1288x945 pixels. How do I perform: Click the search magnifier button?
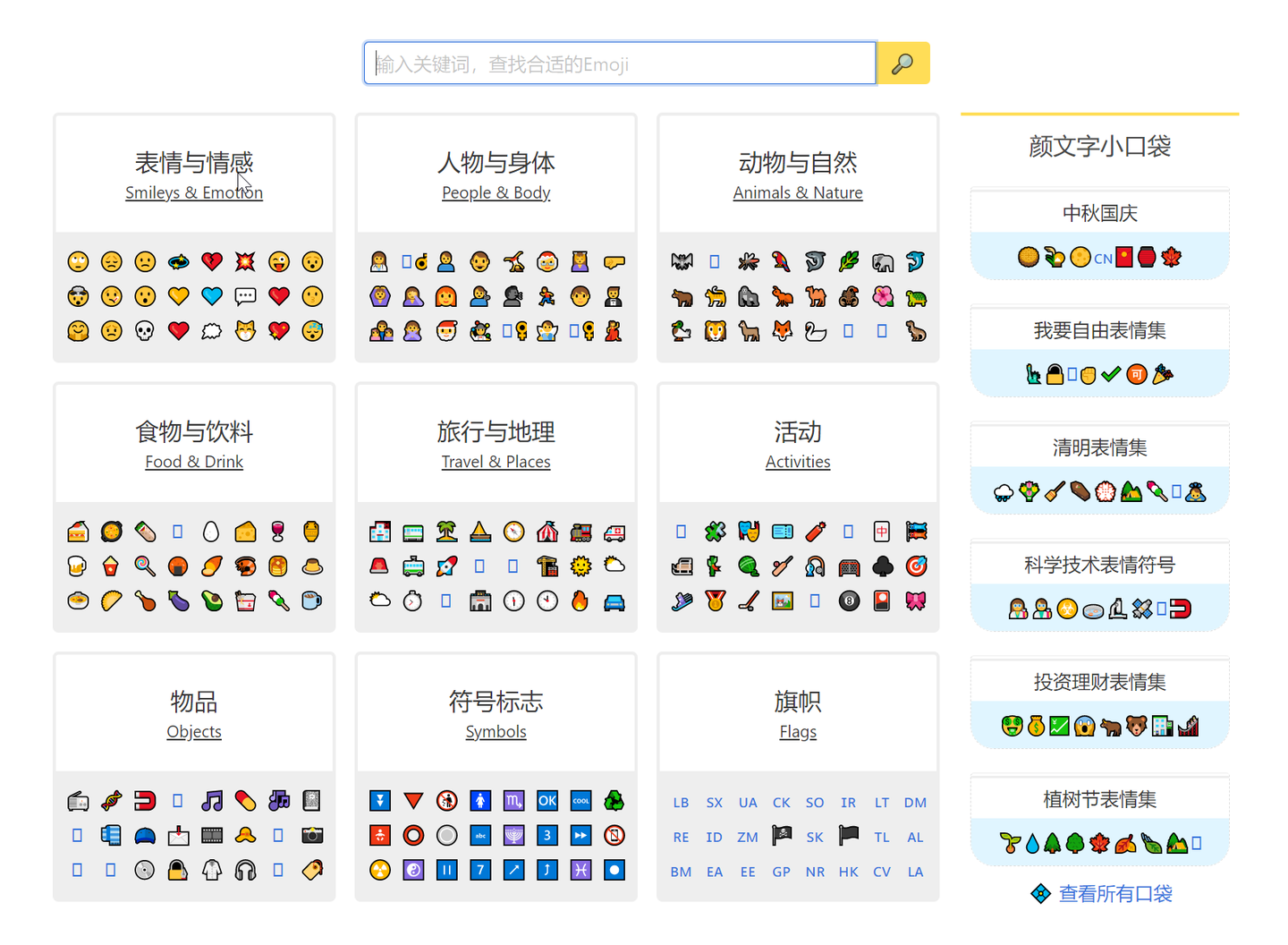click(x=902, y=63)
